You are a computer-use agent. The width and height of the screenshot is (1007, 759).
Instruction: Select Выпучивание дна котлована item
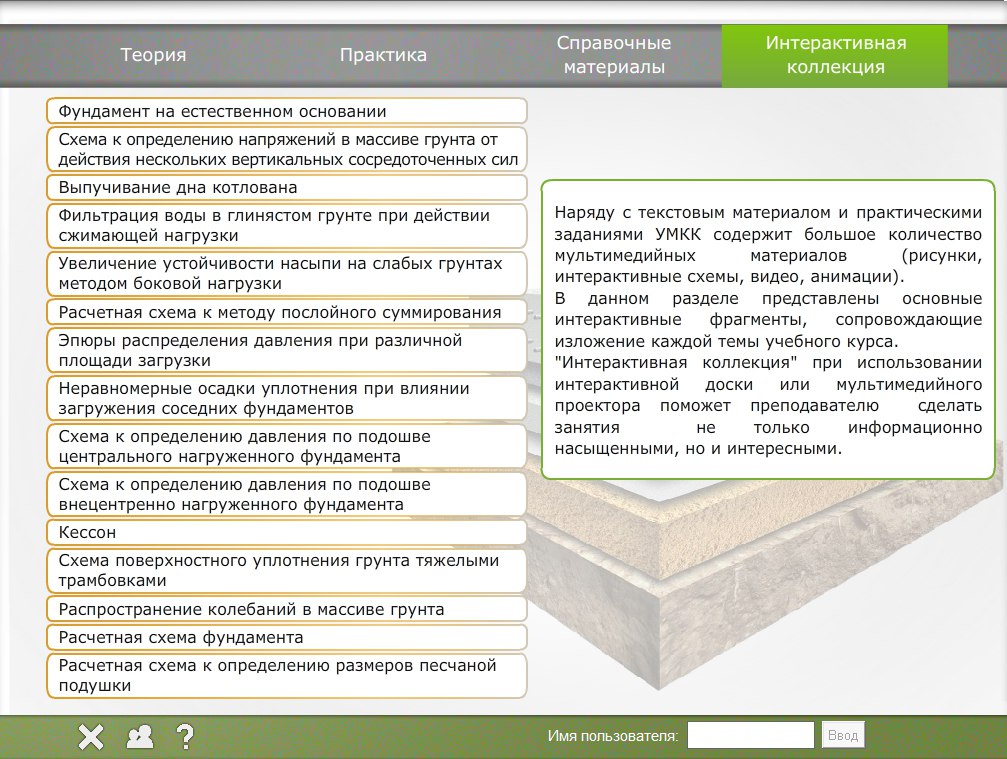pyautogui.click(x=286, y=187)
